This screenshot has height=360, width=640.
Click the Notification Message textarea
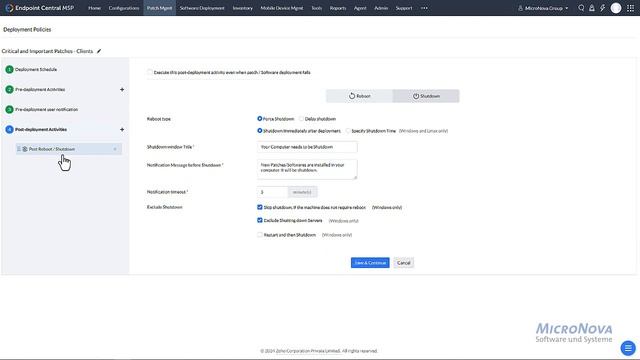point(307,169)
